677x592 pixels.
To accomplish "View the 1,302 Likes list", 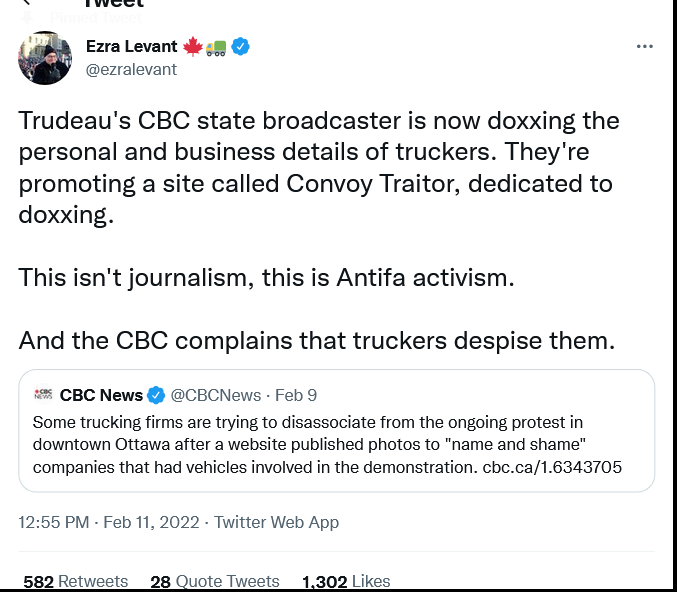I will pos(346,581).
